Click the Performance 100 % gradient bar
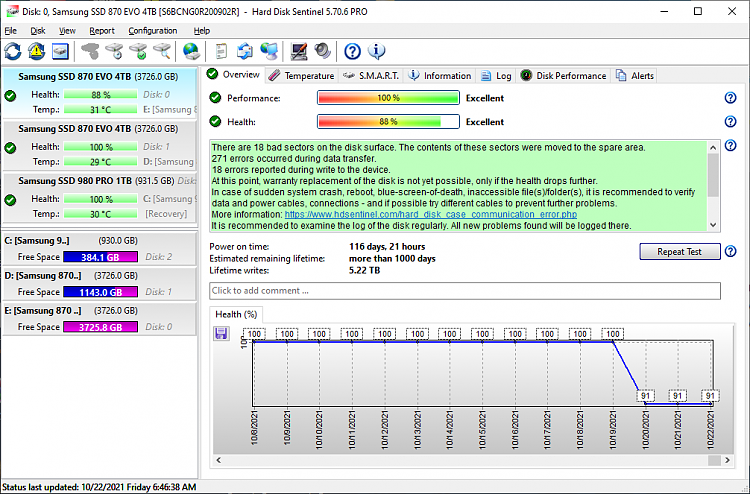This screenshot has width=750, height=494. pos(388,98)
